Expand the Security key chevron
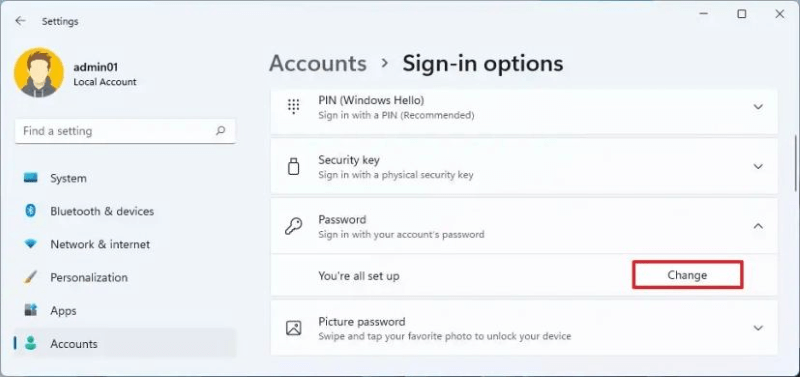 pos(758,166)
